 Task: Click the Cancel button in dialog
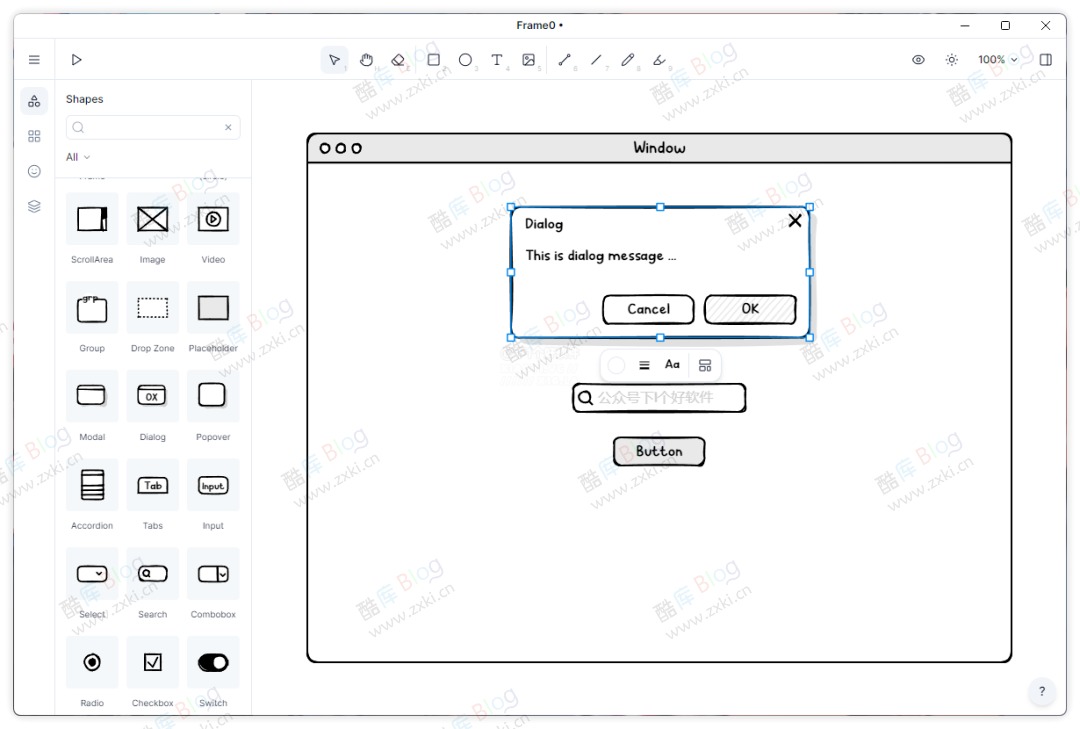pos(648,309)
